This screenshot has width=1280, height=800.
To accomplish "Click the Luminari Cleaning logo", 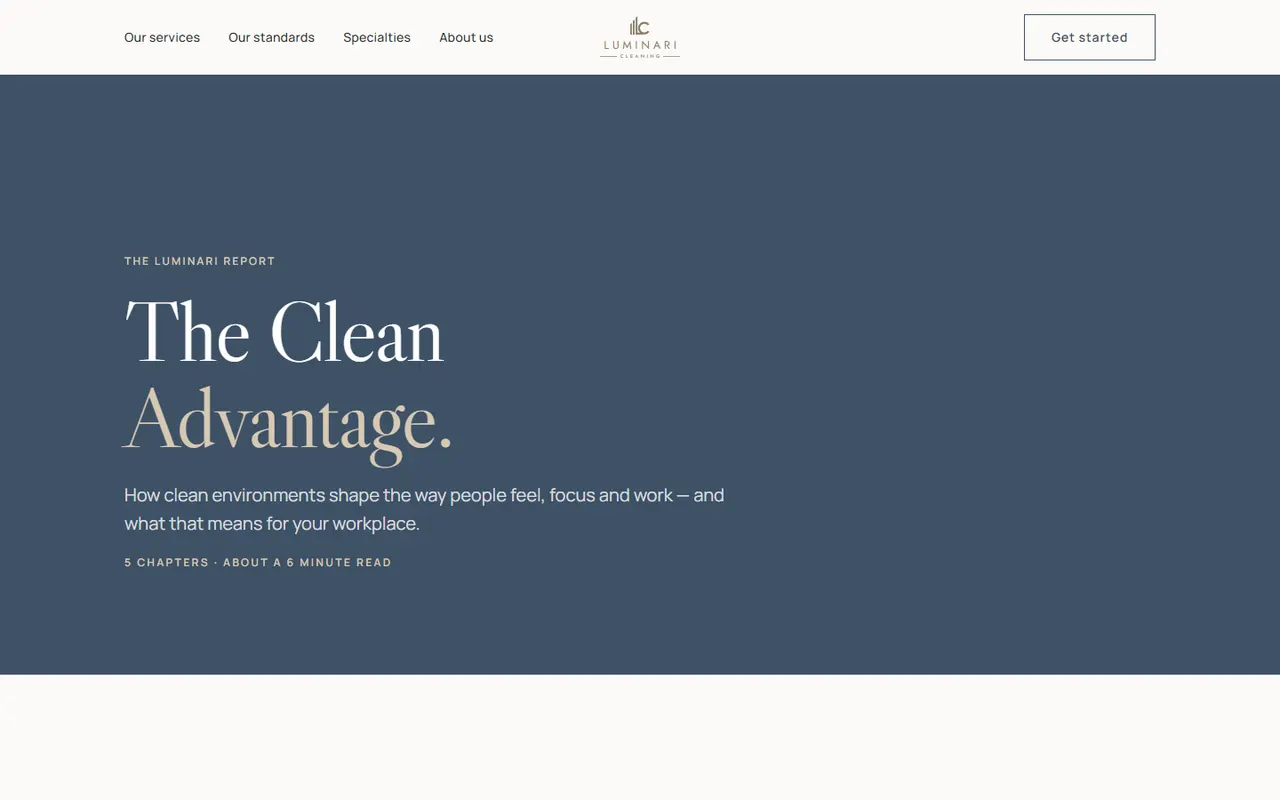I will click(640, 37).
